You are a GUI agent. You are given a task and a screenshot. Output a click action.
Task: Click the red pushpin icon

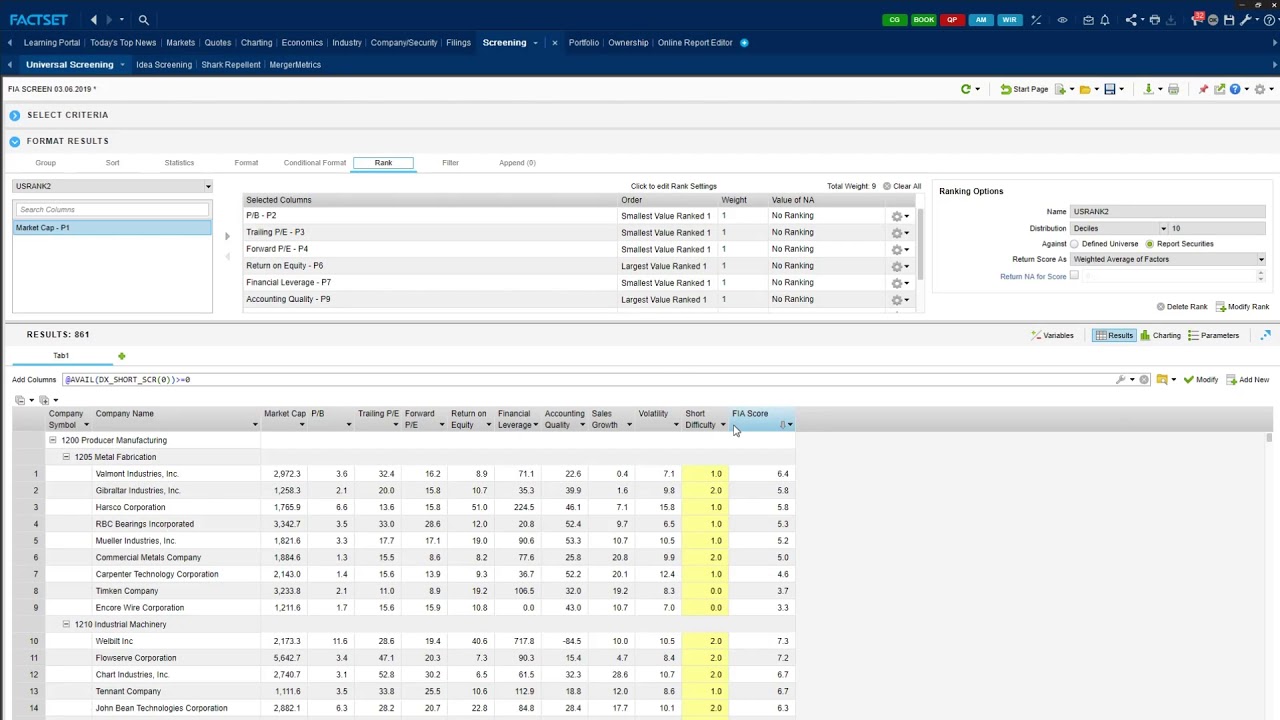[1203, 90]
